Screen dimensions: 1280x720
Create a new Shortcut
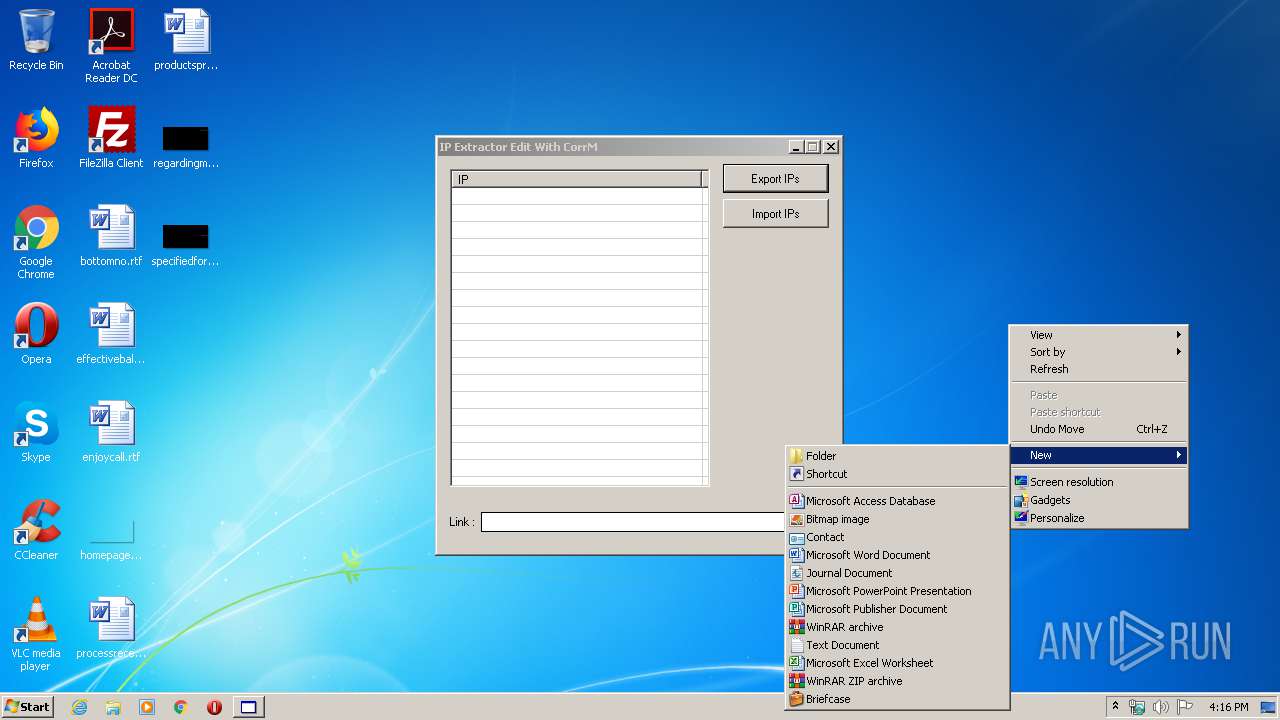(897, 474)
